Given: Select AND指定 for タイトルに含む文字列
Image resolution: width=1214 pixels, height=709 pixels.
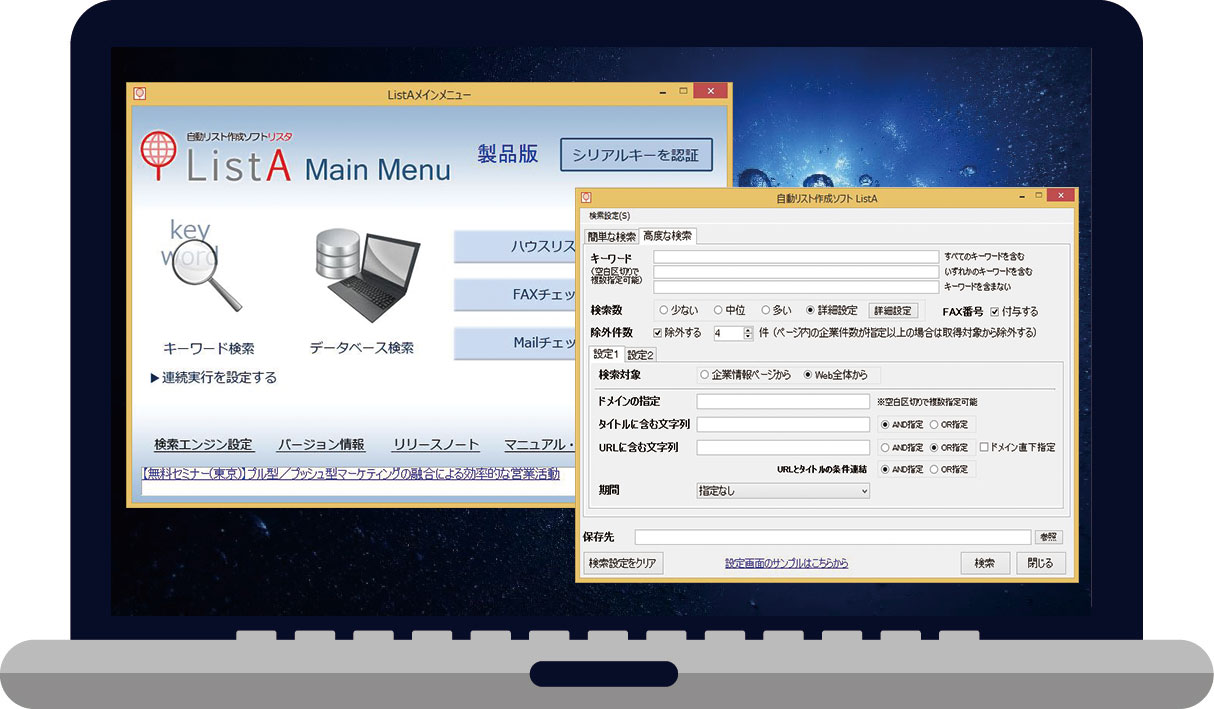Looking at the screenshot, I should click(886, 424).
